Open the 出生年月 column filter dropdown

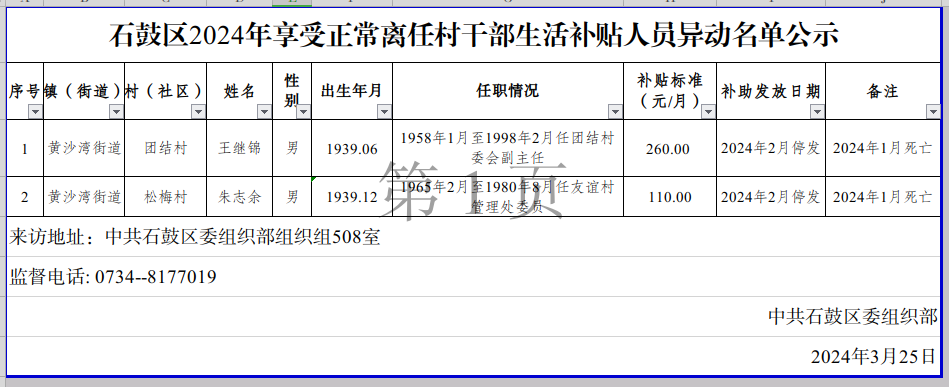[384, 111]
